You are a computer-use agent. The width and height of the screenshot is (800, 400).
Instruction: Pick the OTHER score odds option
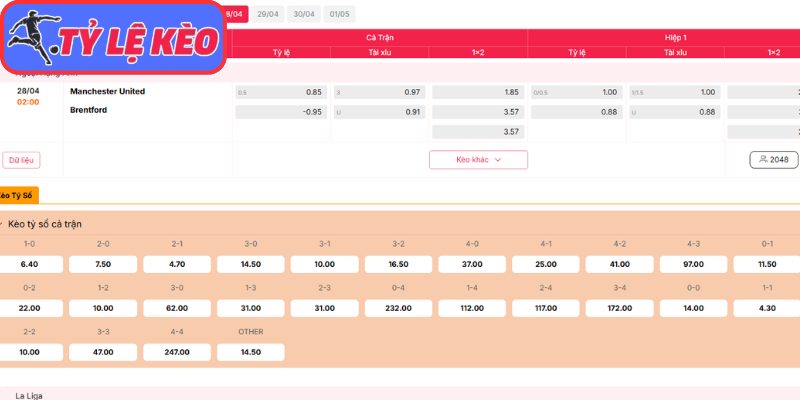click(251, 352)
